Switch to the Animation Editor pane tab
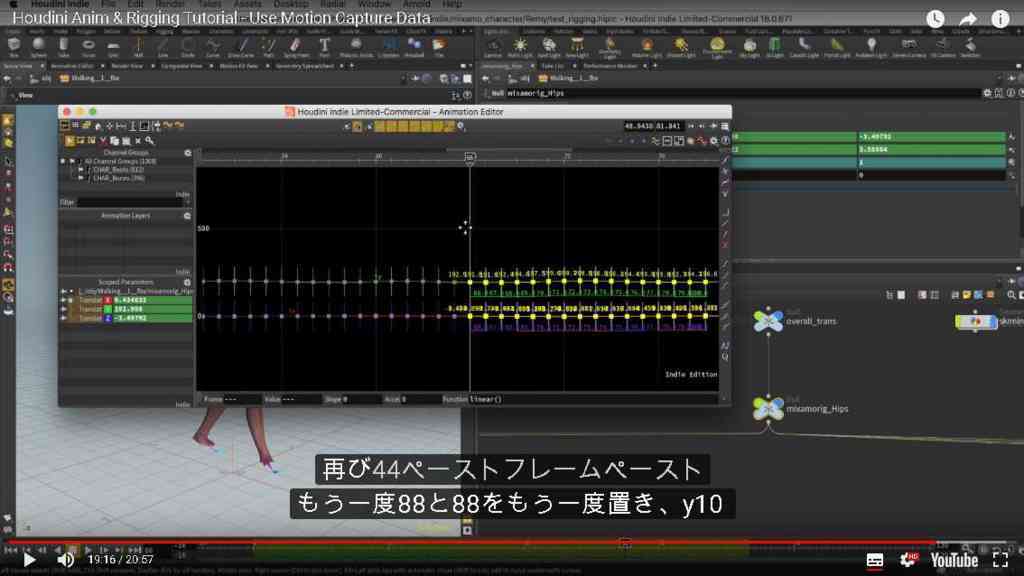1024x576 pixels. (72, 66)
